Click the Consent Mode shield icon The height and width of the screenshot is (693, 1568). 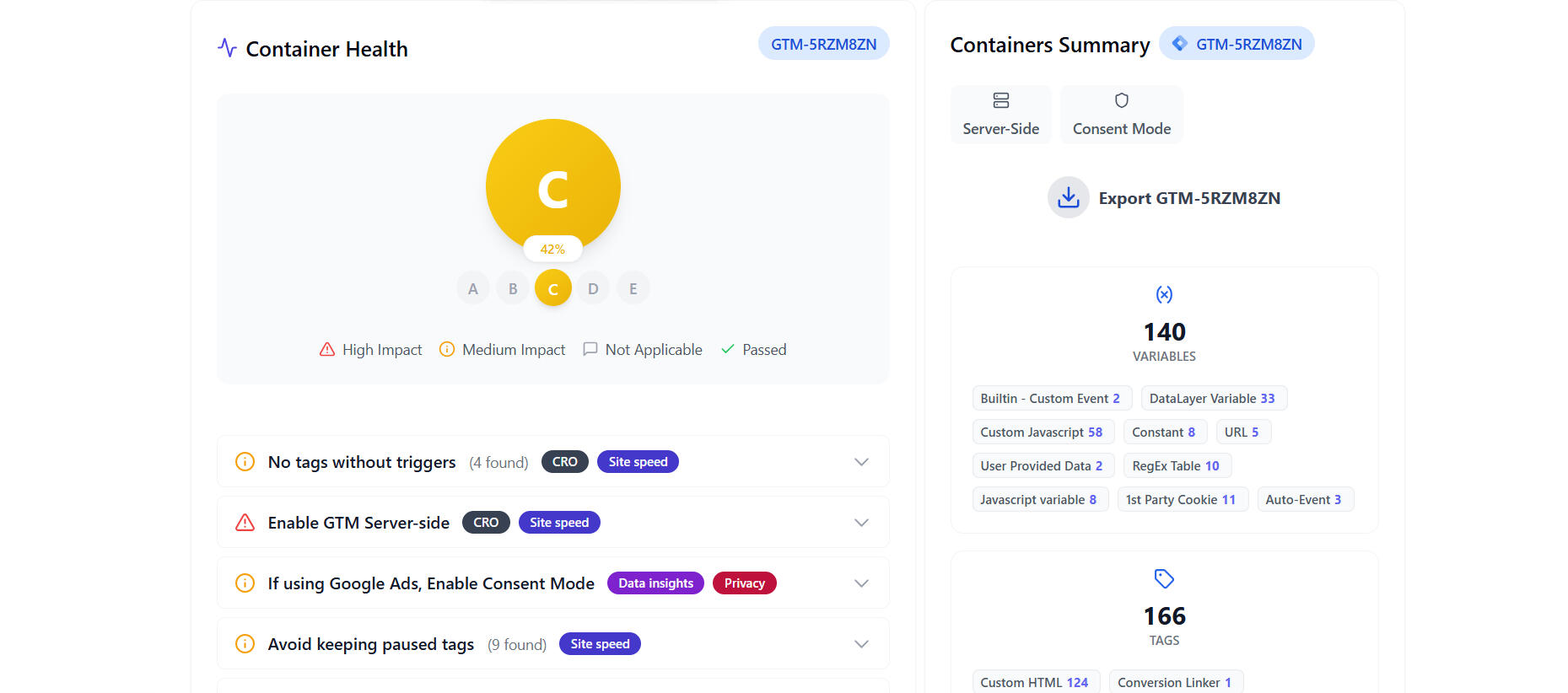point(1122,100)
